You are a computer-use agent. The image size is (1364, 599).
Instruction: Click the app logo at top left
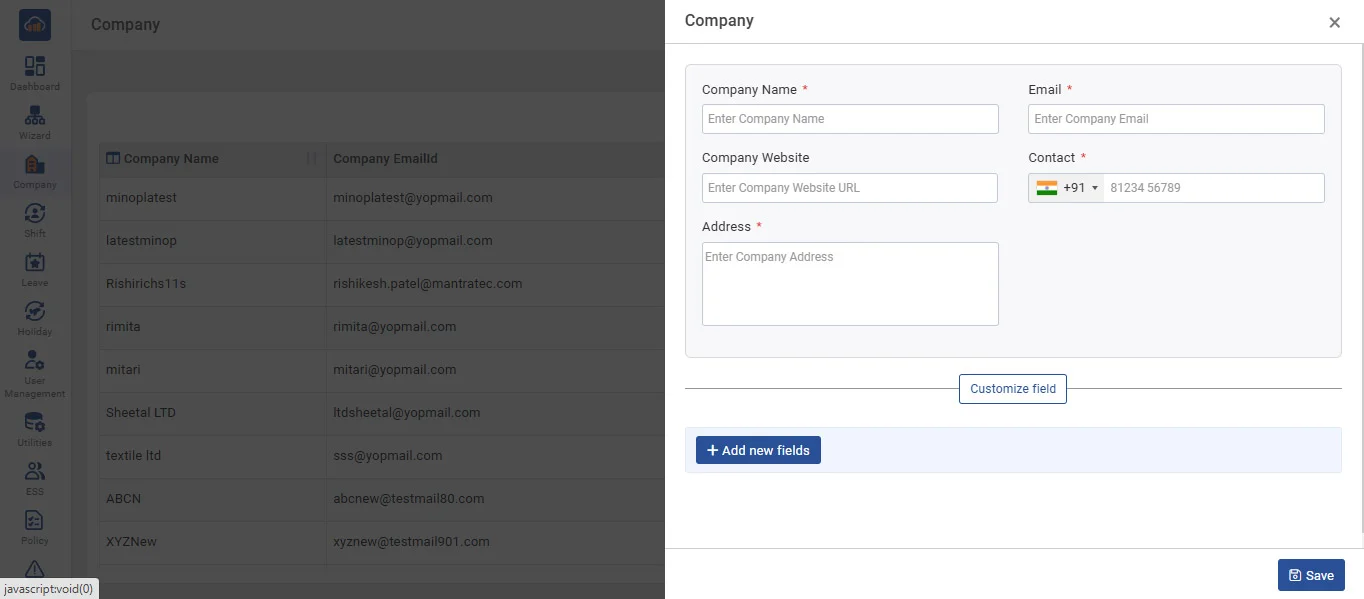click(x=35, y=25)
